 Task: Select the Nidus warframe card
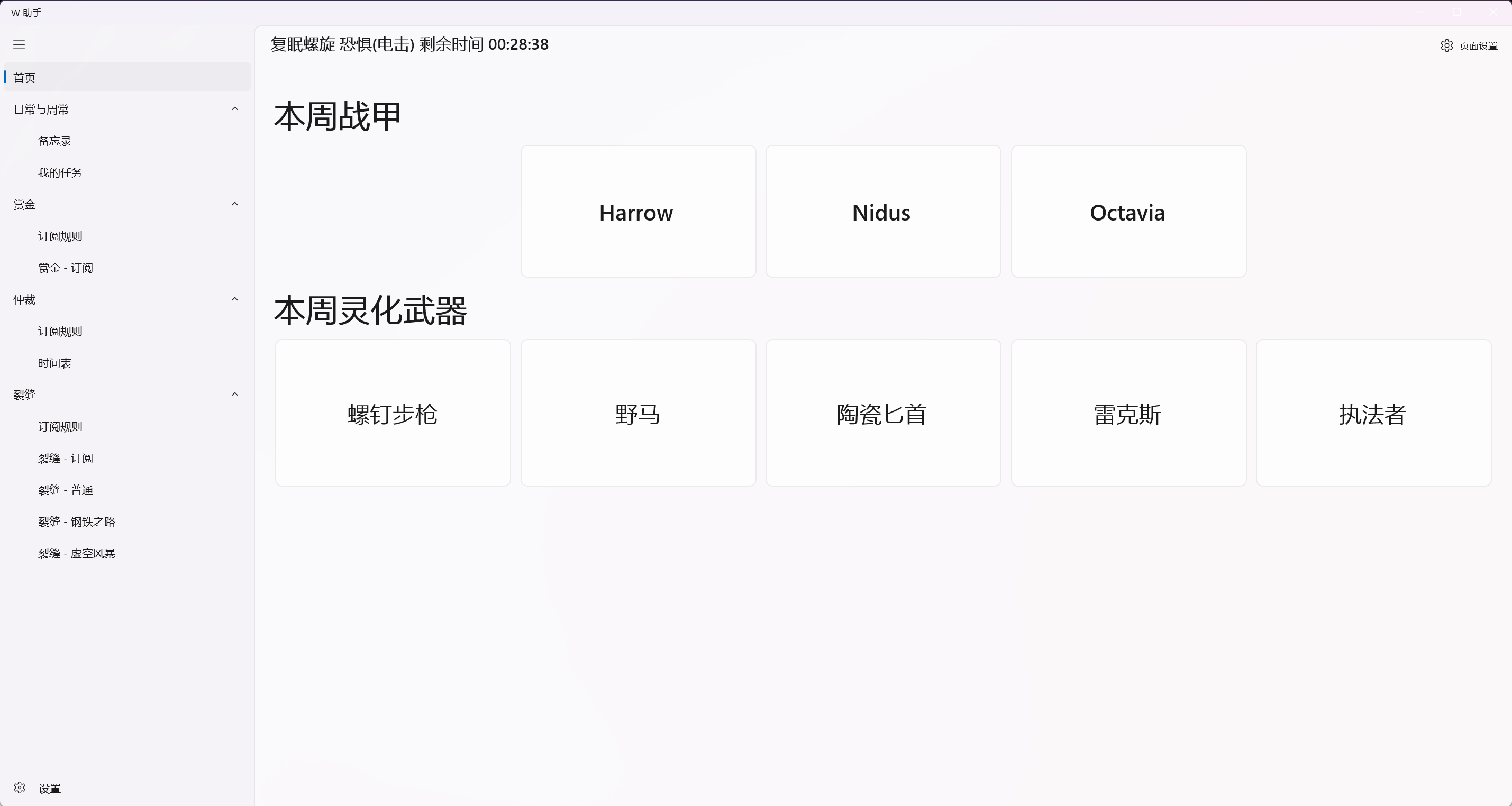883,212
